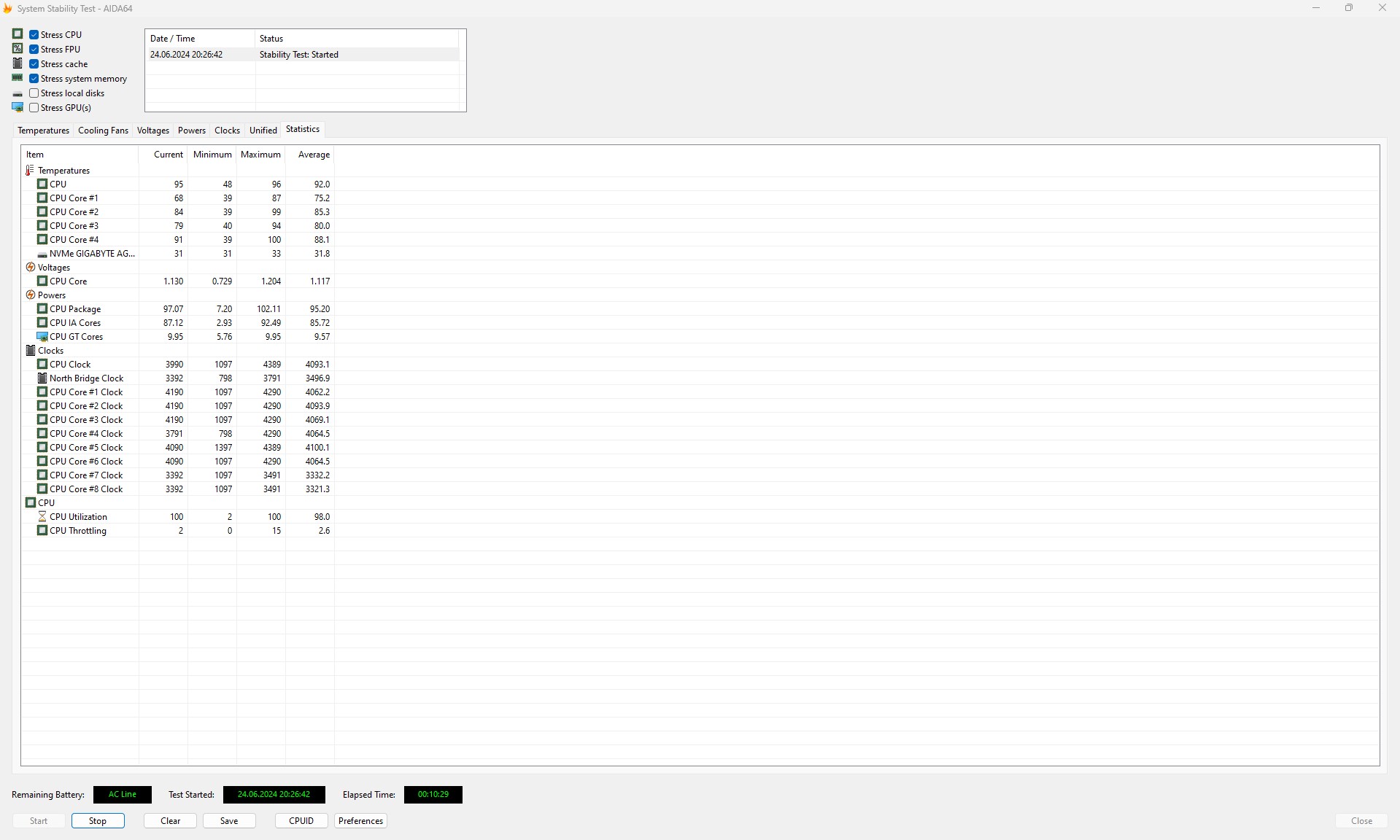Click the Status log column header
Screen dimensions: 1400x840
[357, 39]
